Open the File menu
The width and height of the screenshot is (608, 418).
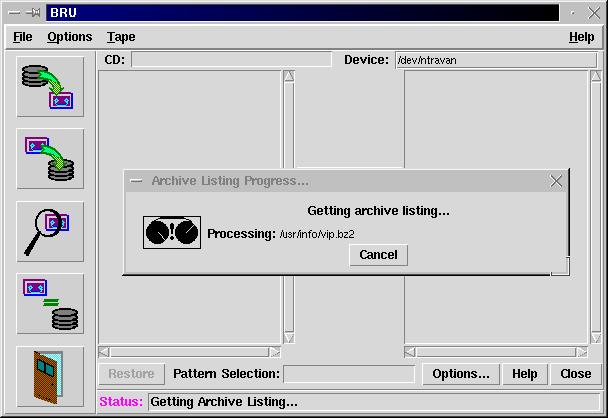[22, 37]
